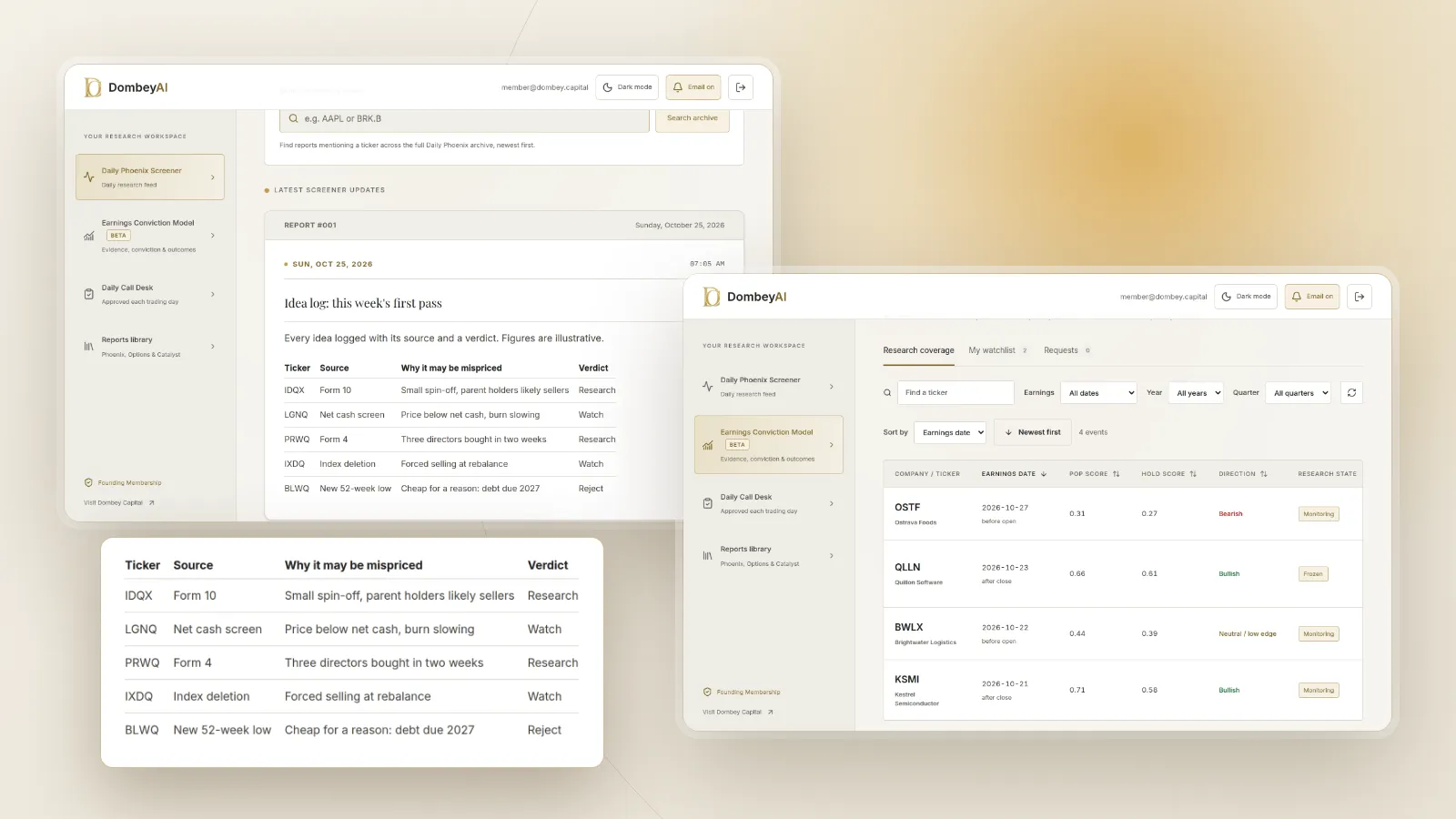Click the Reports library icon in the right window sidebar
Image resolution: width=1456 pixels, height=819 pixels.
[707, 556]
